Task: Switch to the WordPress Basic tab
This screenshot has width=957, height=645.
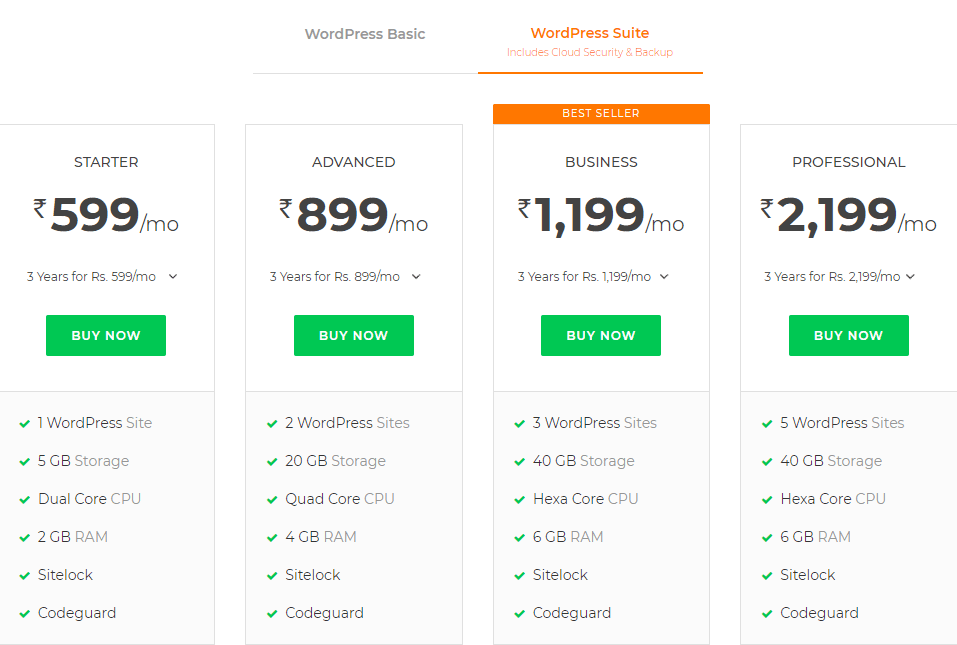Action: (x=364, y=33)
